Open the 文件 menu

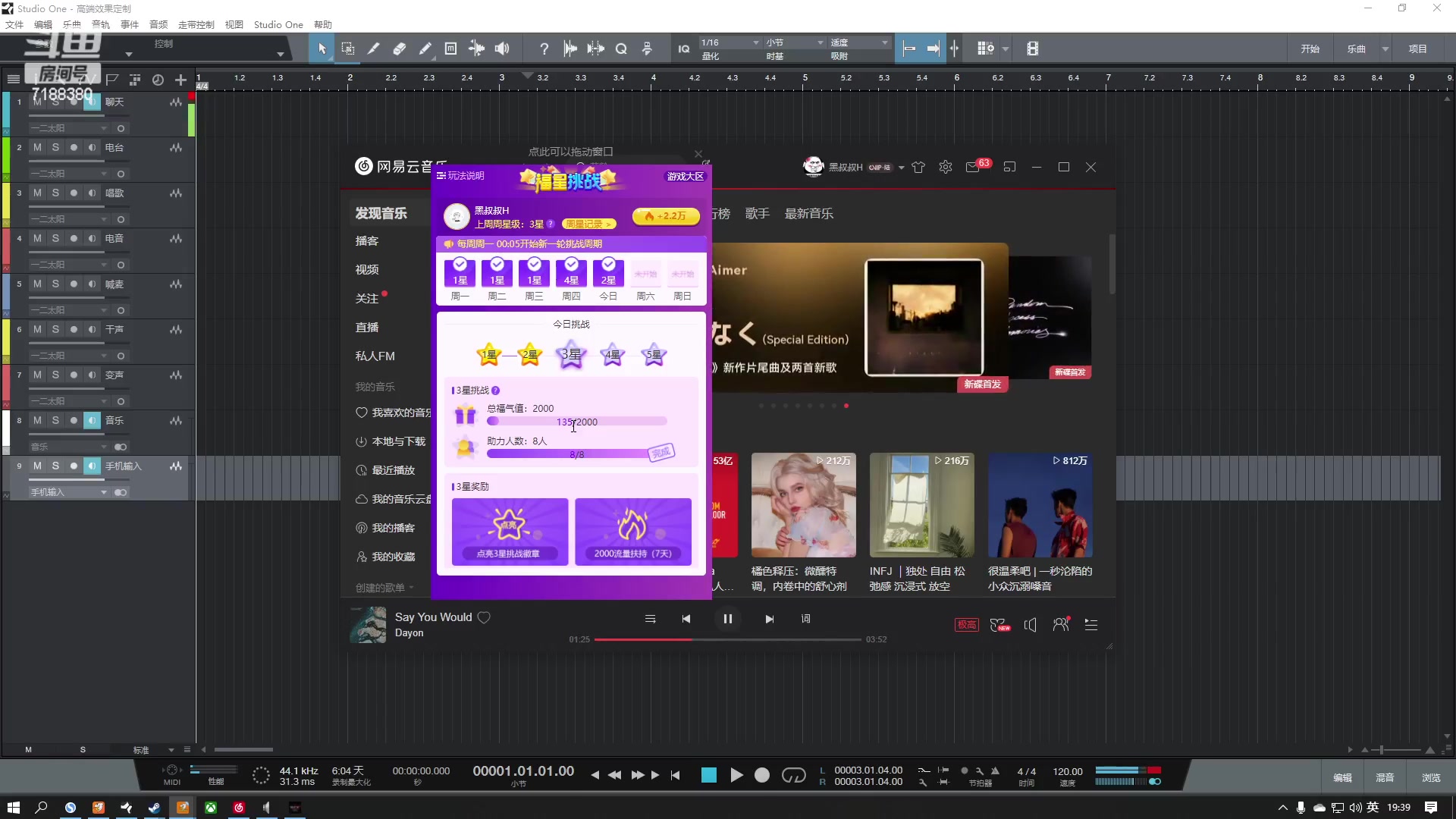tap(14, 24)
